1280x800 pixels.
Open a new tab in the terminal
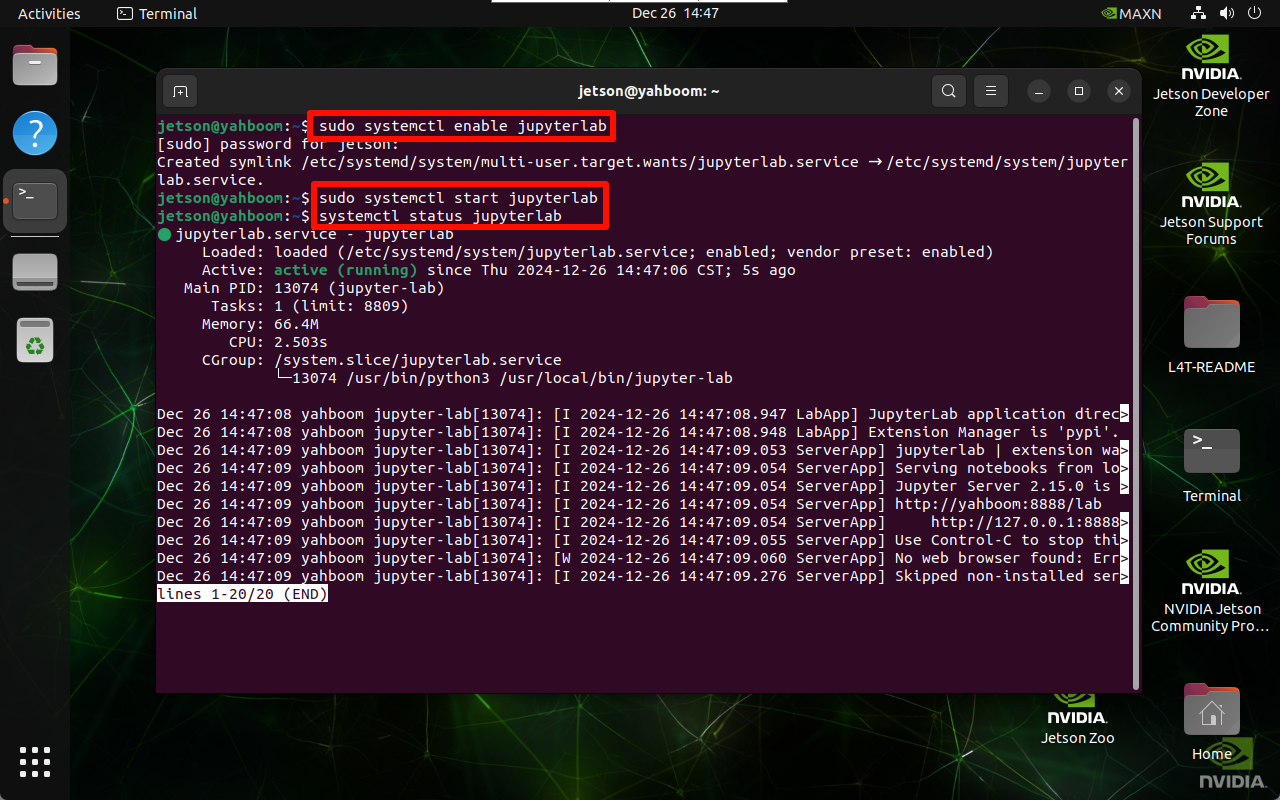tap(180, 91)
